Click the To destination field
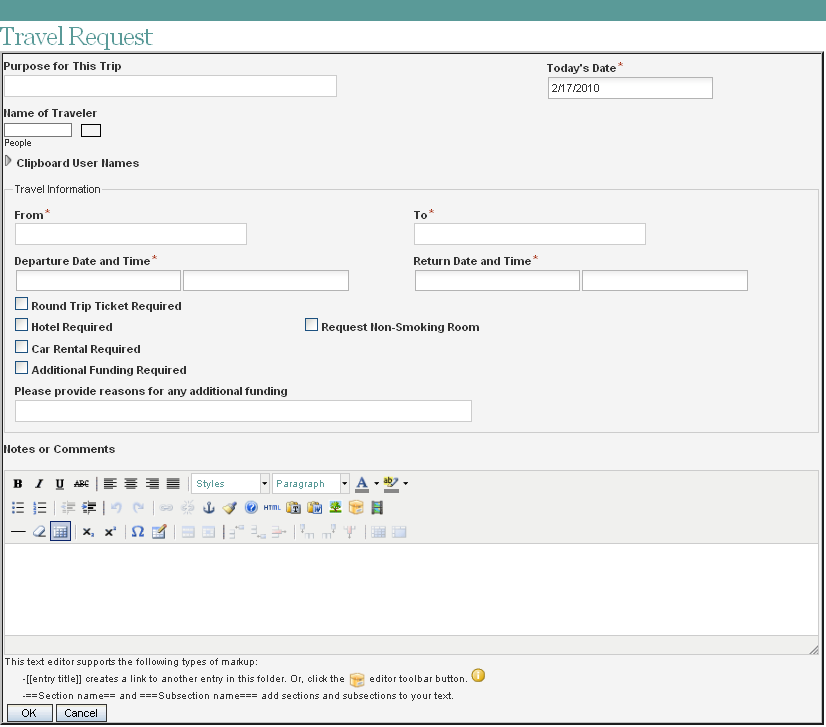This screenshot has width=826, height=727. tap(529, 234)
